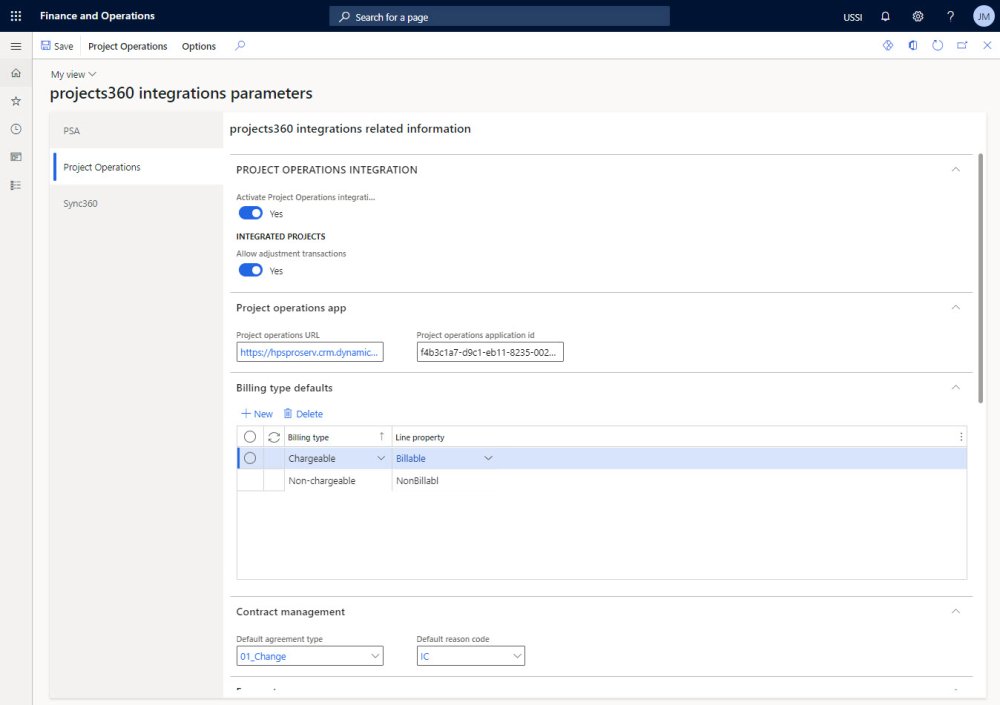Screen dimensions: 1000x705
Task: Open the Default reason code dropdown
Action: [x=517, y=656]
